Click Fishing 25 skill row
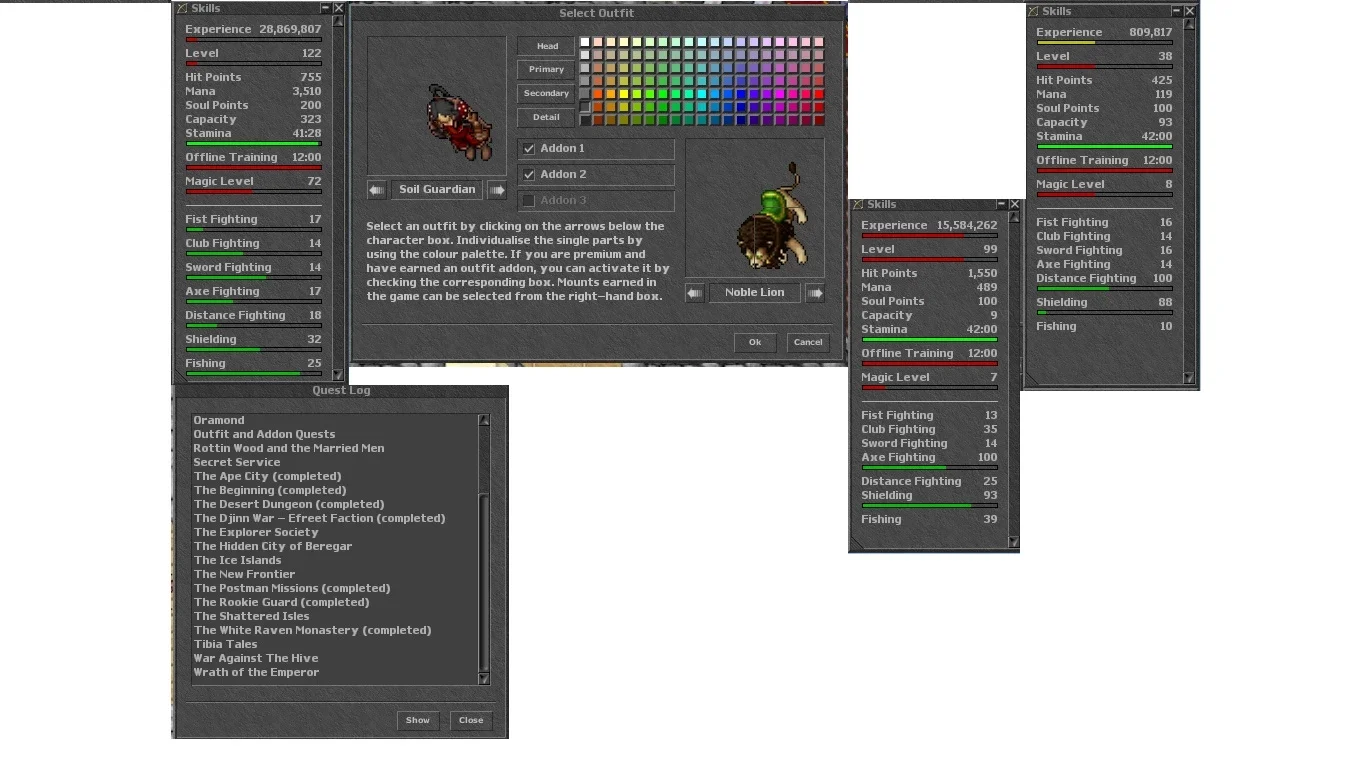This screenshot has height=772, width=1370. coord(253,366)
